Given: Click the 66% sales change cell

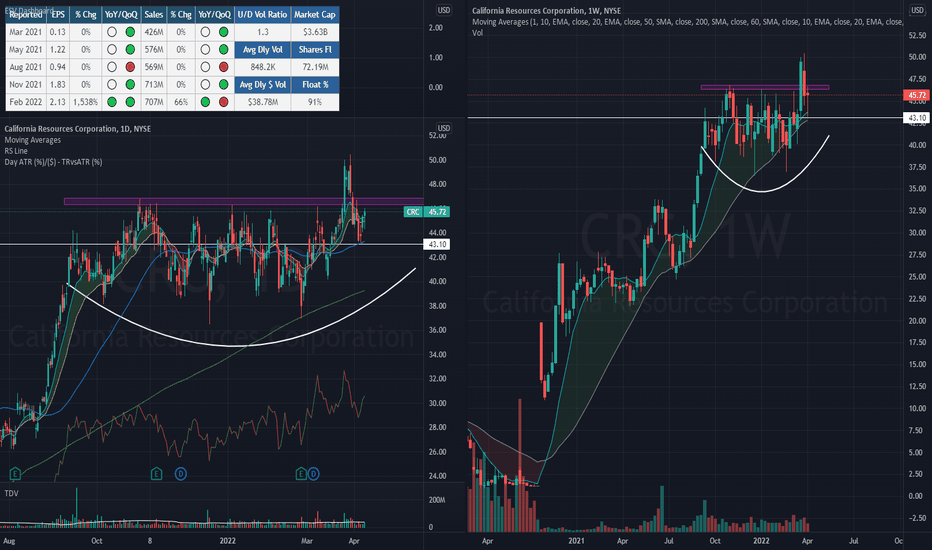Looking at the screenshot, I should pos(181,102).
